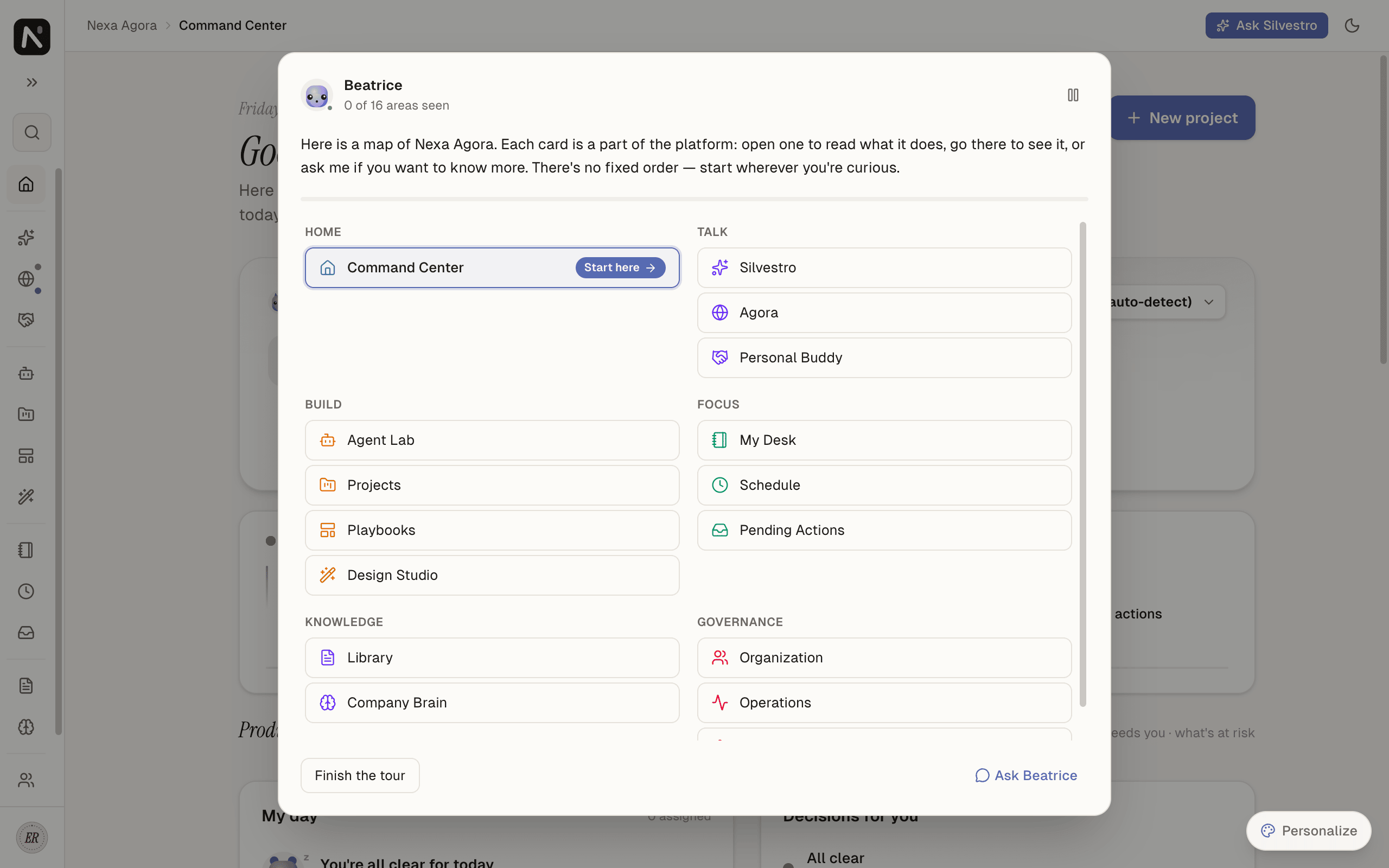Viewport: 1389px width, 868px height.
Task: Open Personal Buddy handshake icon in the sidebar
Action: click(27, 320)
